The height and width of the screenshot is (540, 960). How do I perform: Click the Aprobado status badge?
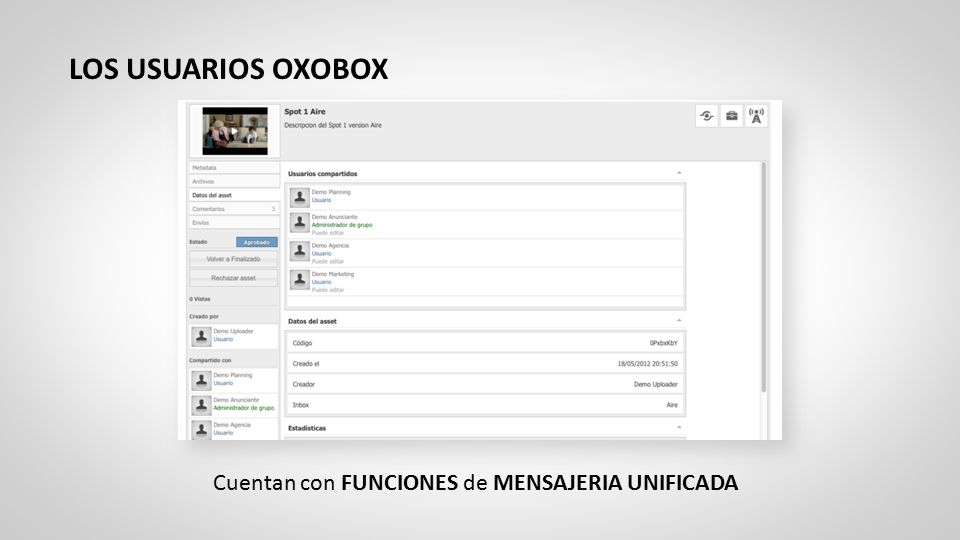[257, 242]
